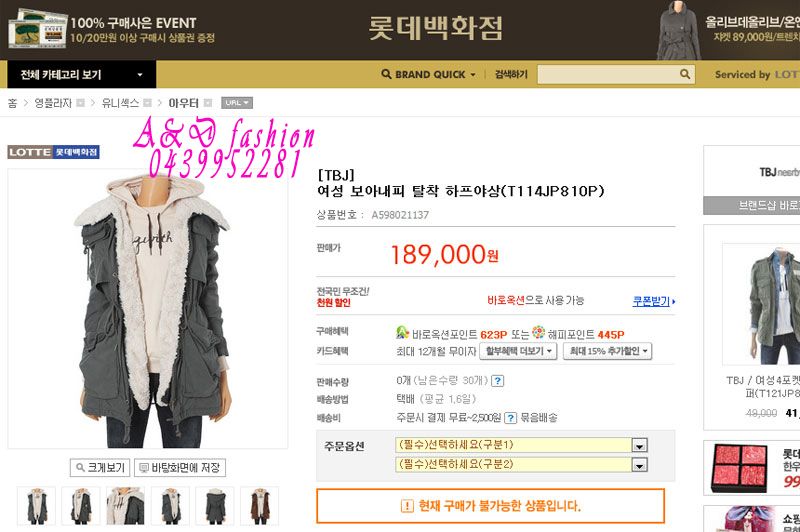Click the 바탕화면에 저장 button
Image resolution: width=800 pixels, height=532 pixels.
180,468
